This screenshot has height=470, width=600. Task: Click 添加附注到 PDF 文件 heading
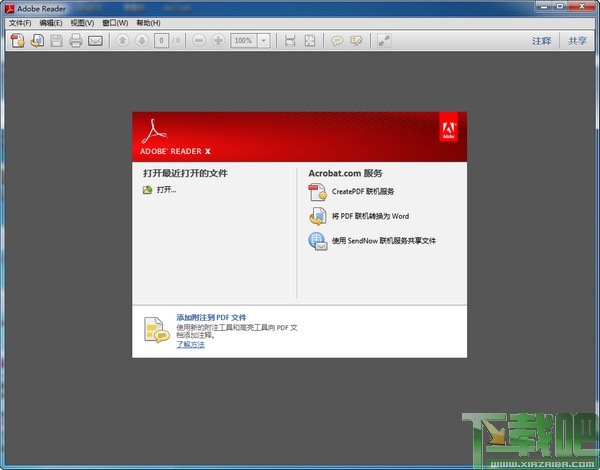(211, 317)
